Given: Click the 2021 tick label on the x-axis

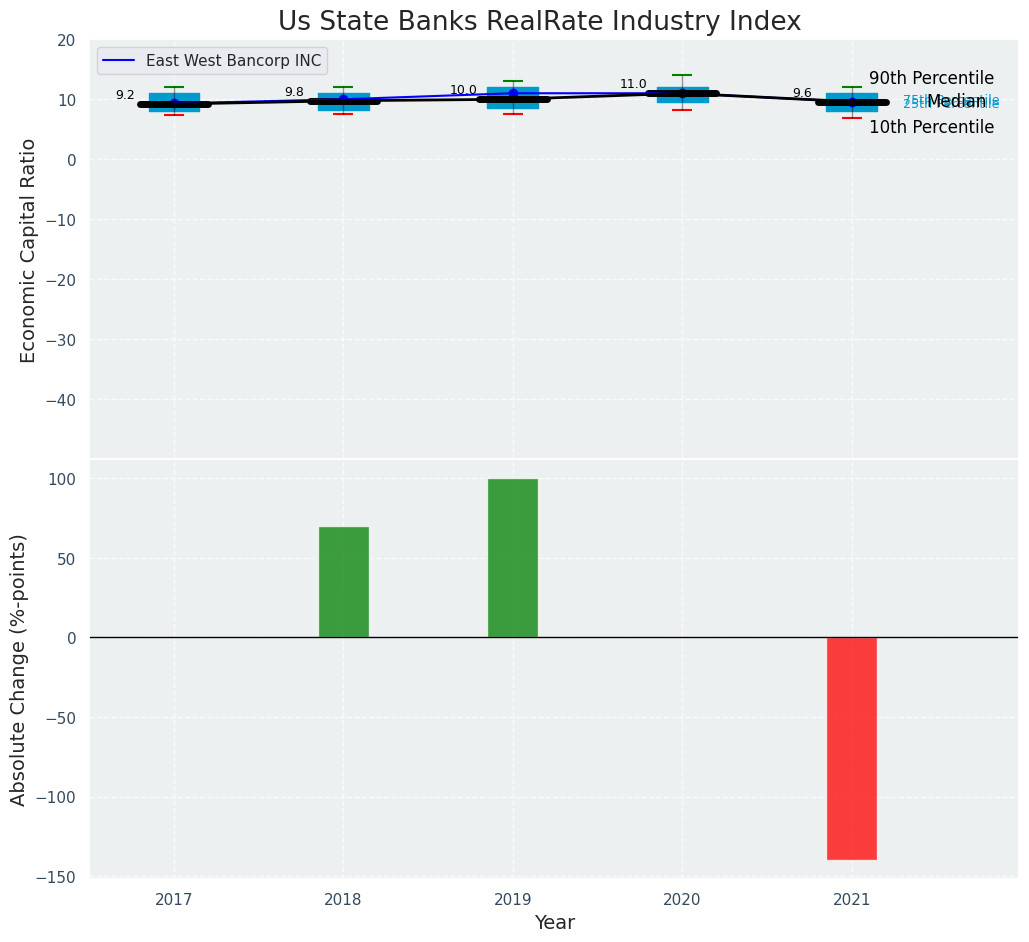Looking at the screenshot, I should coord(852,900).
